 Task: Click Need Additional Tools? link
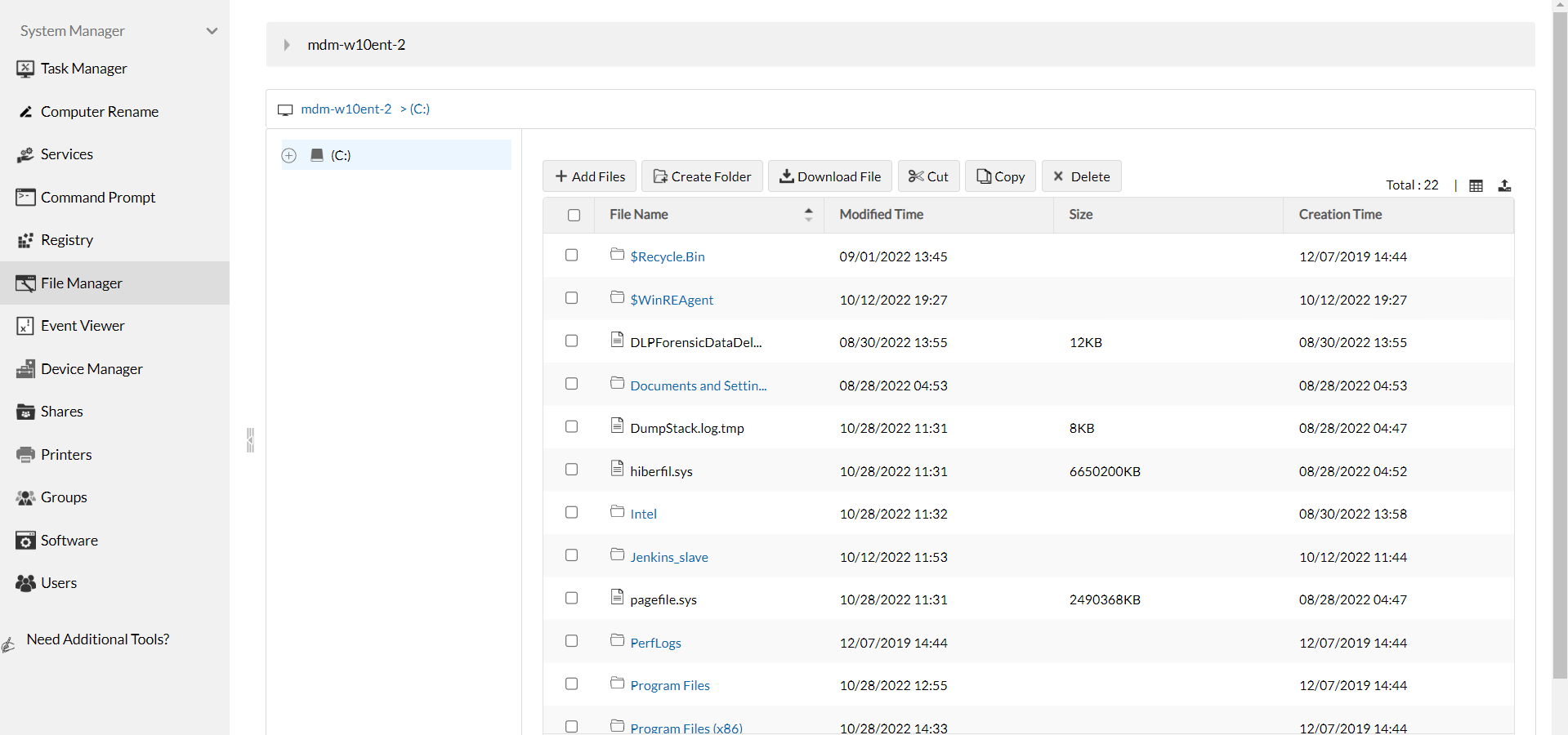point(98,639)
